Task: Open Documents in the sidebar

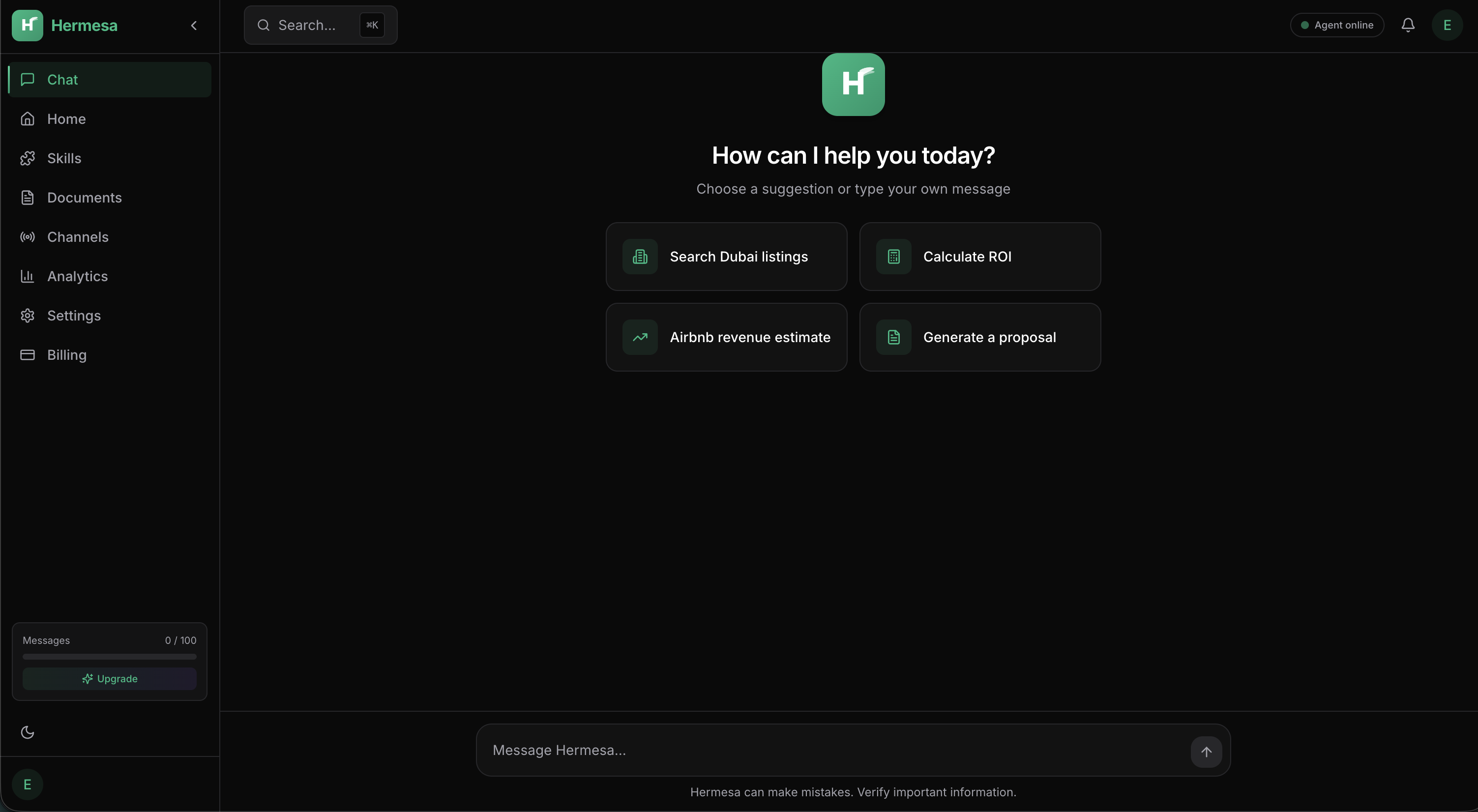Action: click(x=85, y=198)
